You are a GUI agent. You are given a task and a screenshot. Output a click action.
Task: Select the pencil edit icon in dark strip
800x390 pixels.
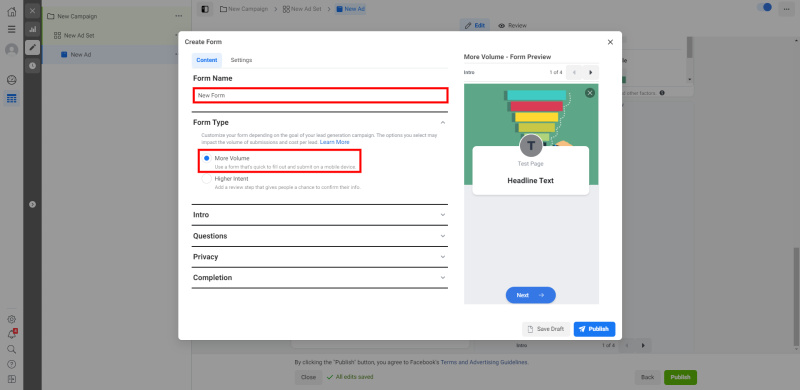point(33,47)
